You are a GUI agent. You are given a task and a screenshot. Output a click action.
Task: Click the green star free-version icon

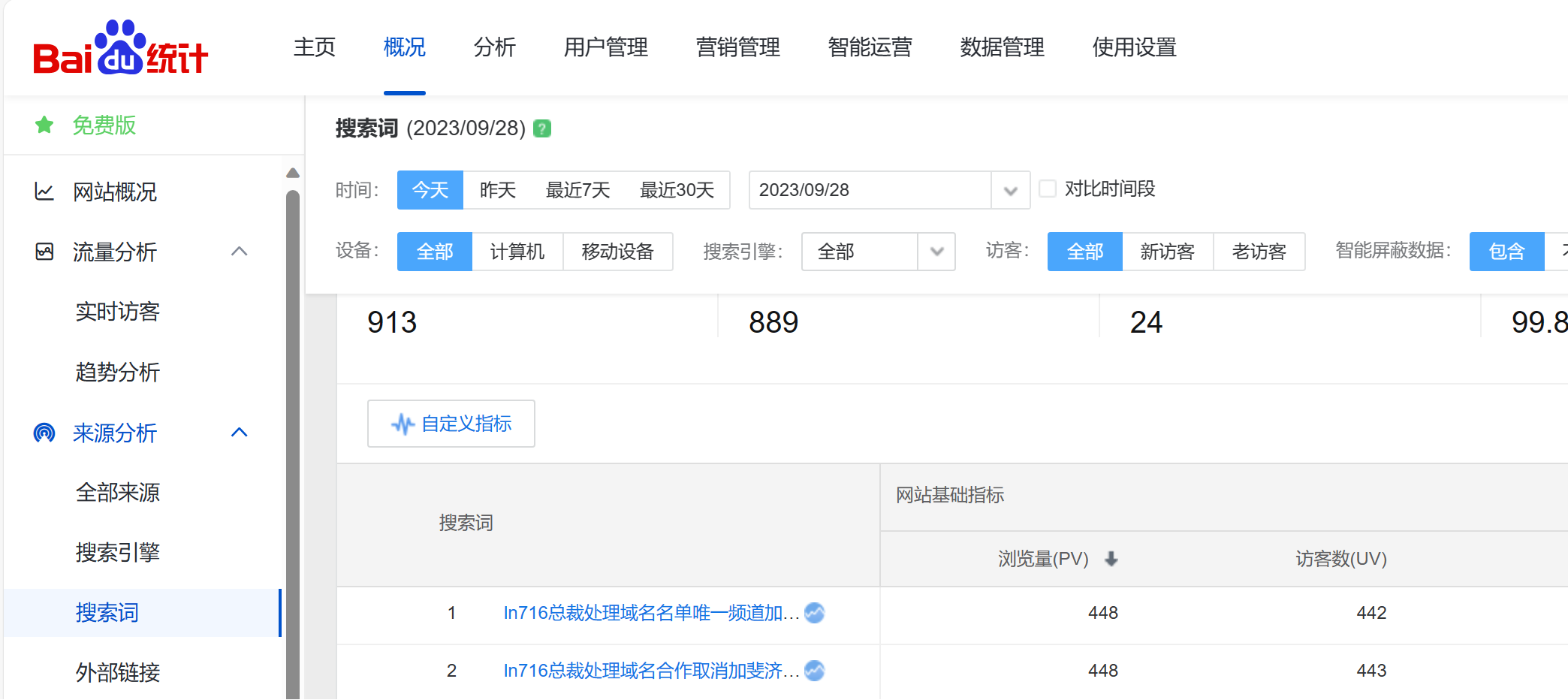[x=44, y=125]
